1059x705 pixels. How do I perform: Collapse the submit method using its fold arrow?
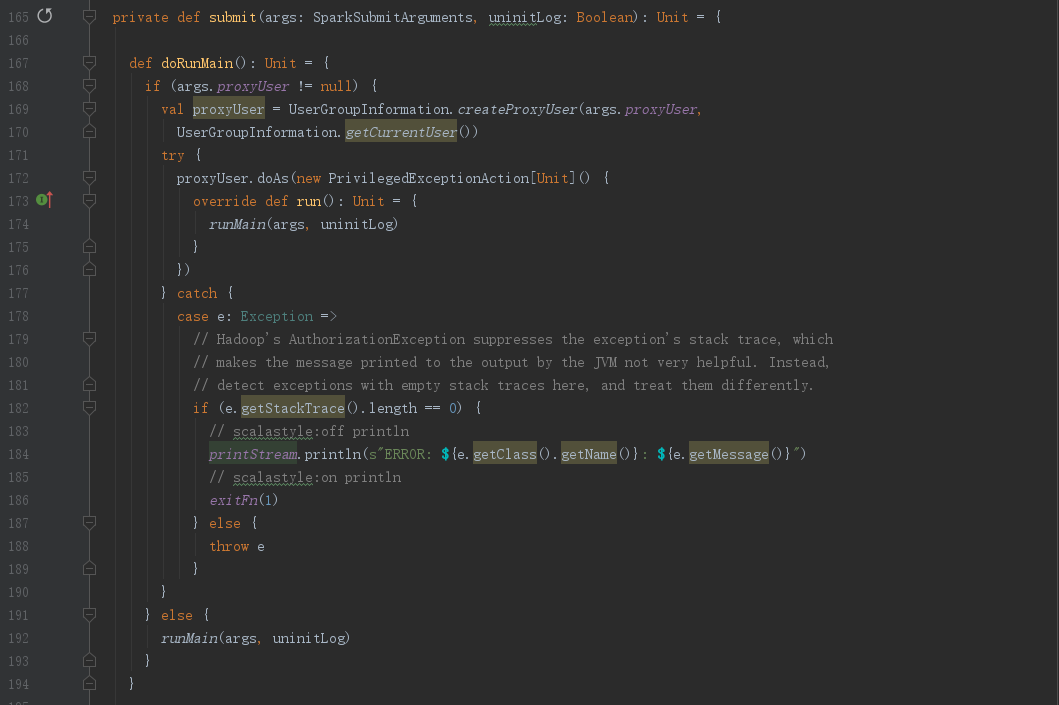88,16
